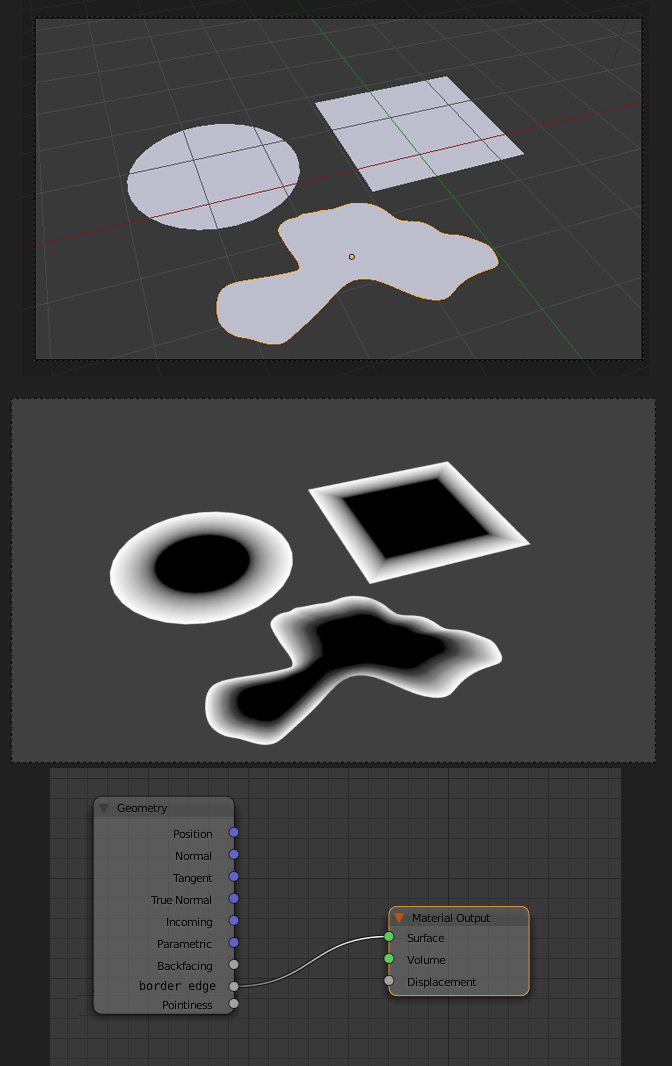Viewport: 672px width, 1066px height.
Task: Click the 'Surface' label
Action: (425, 938)
